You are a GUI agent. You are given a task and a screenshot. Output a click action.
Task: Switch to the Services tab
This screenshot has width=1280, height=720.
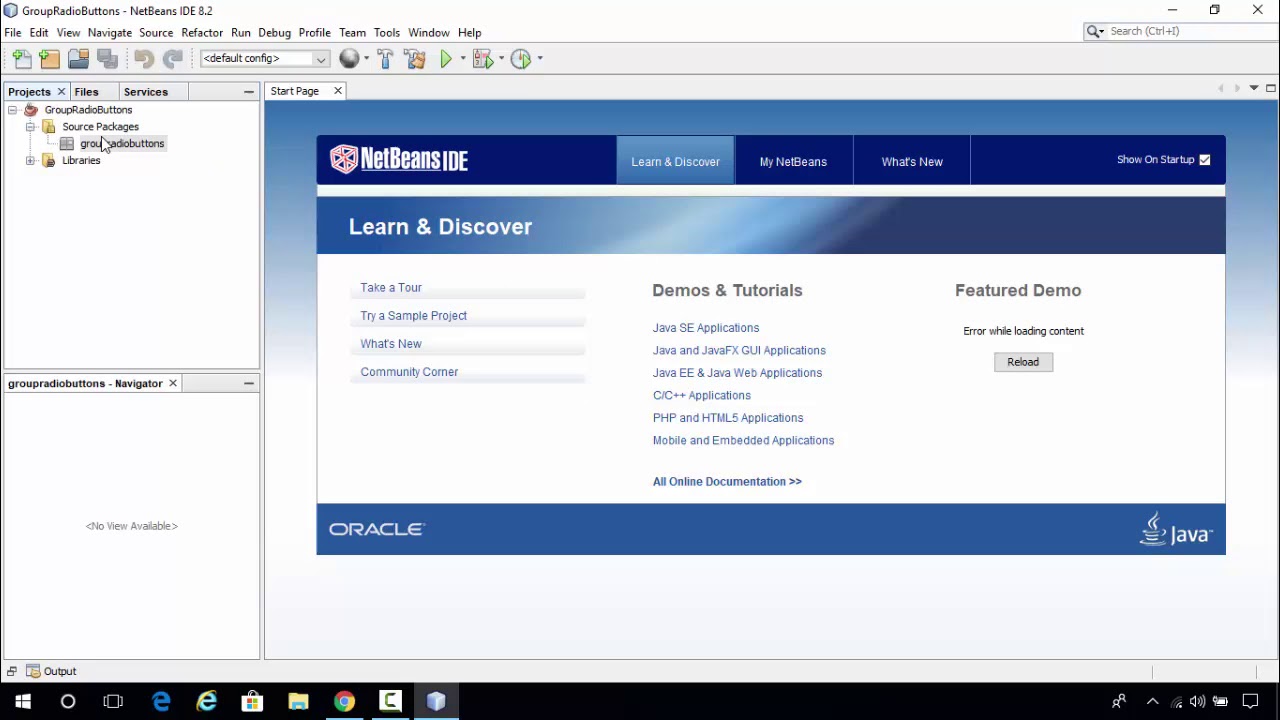click(x=146, y=92)
